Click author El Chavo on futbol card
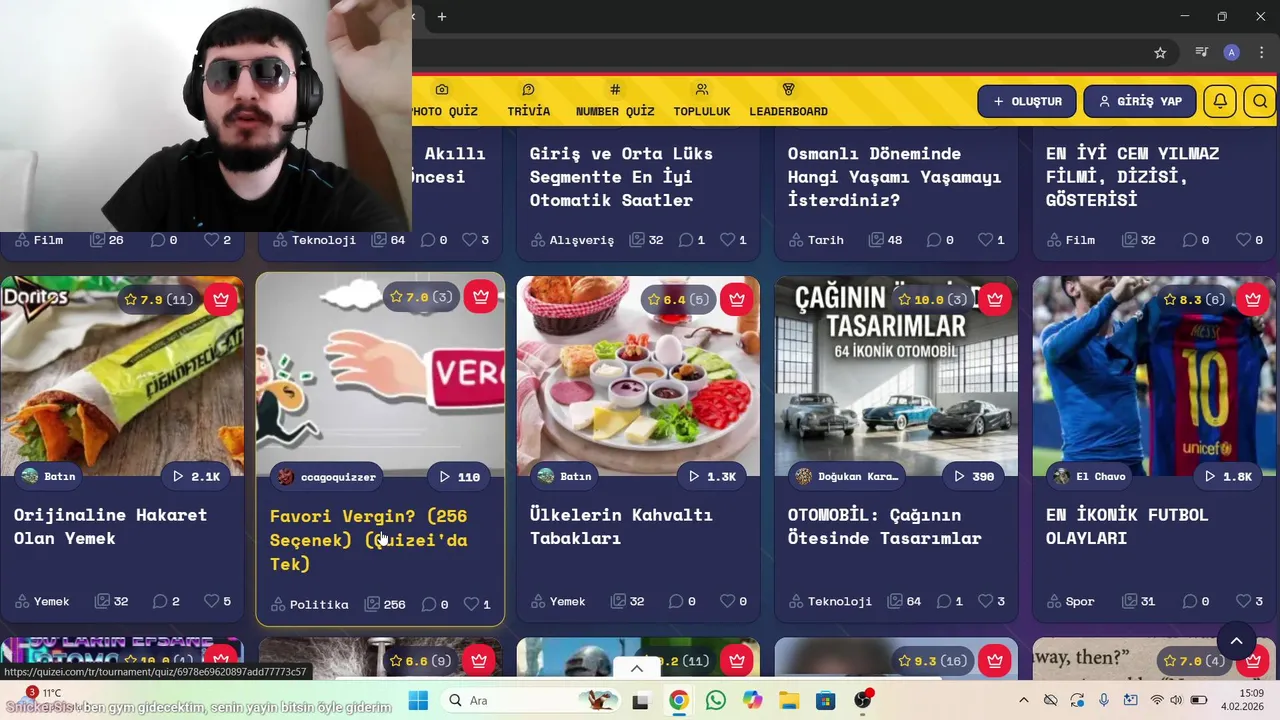The image size is (1280, 720). pyautogui.click(x=1090, y=476)
